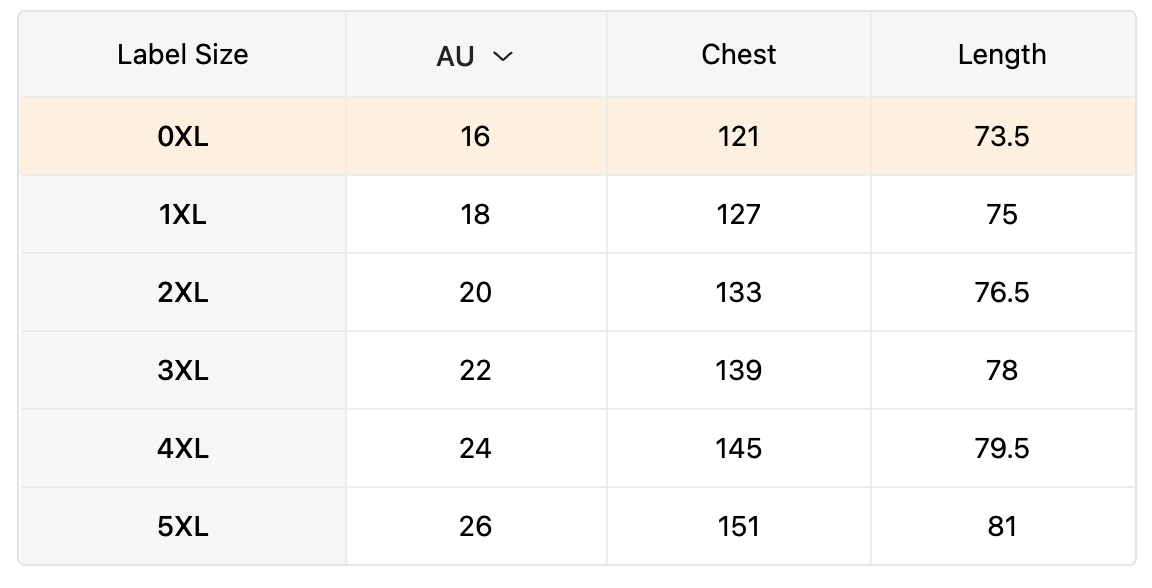Click the Label Size column header
This screenshot has height=588, width=1152.
tap(182, 55)
